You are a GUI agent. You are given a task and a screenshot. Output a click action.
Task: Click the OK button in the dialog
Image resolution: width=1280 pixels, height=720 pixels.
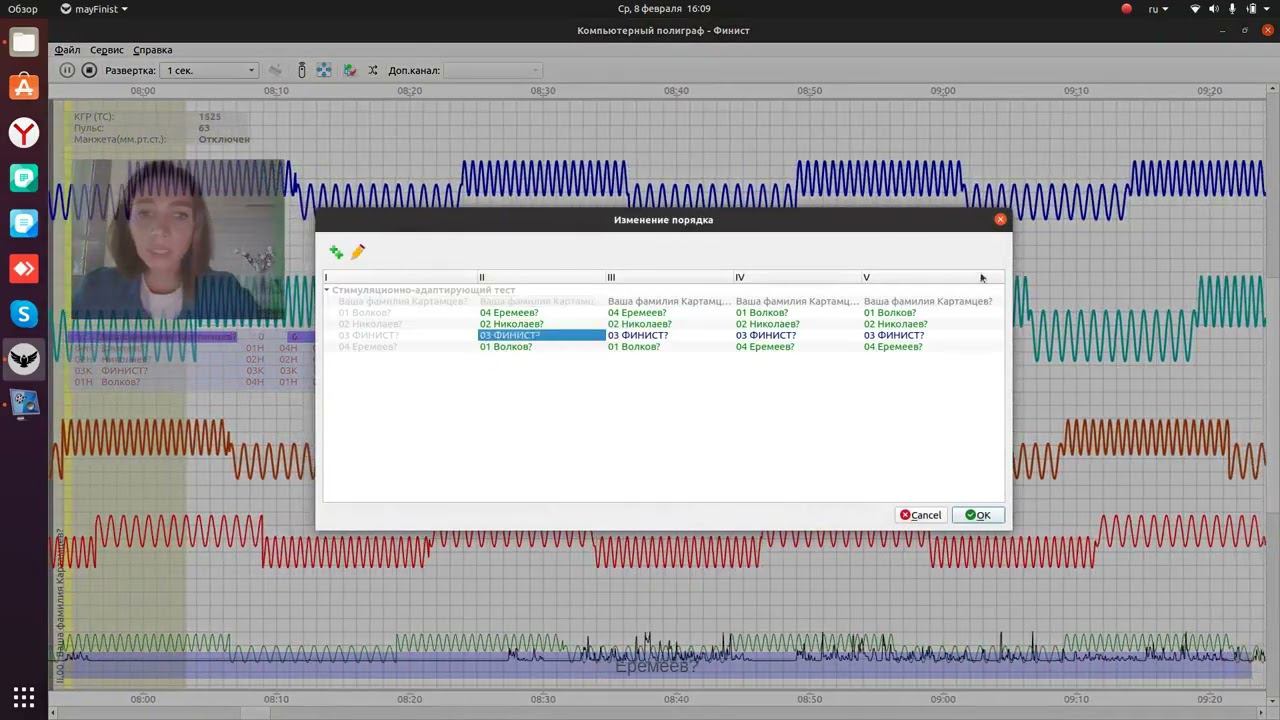tap(978, 515)
